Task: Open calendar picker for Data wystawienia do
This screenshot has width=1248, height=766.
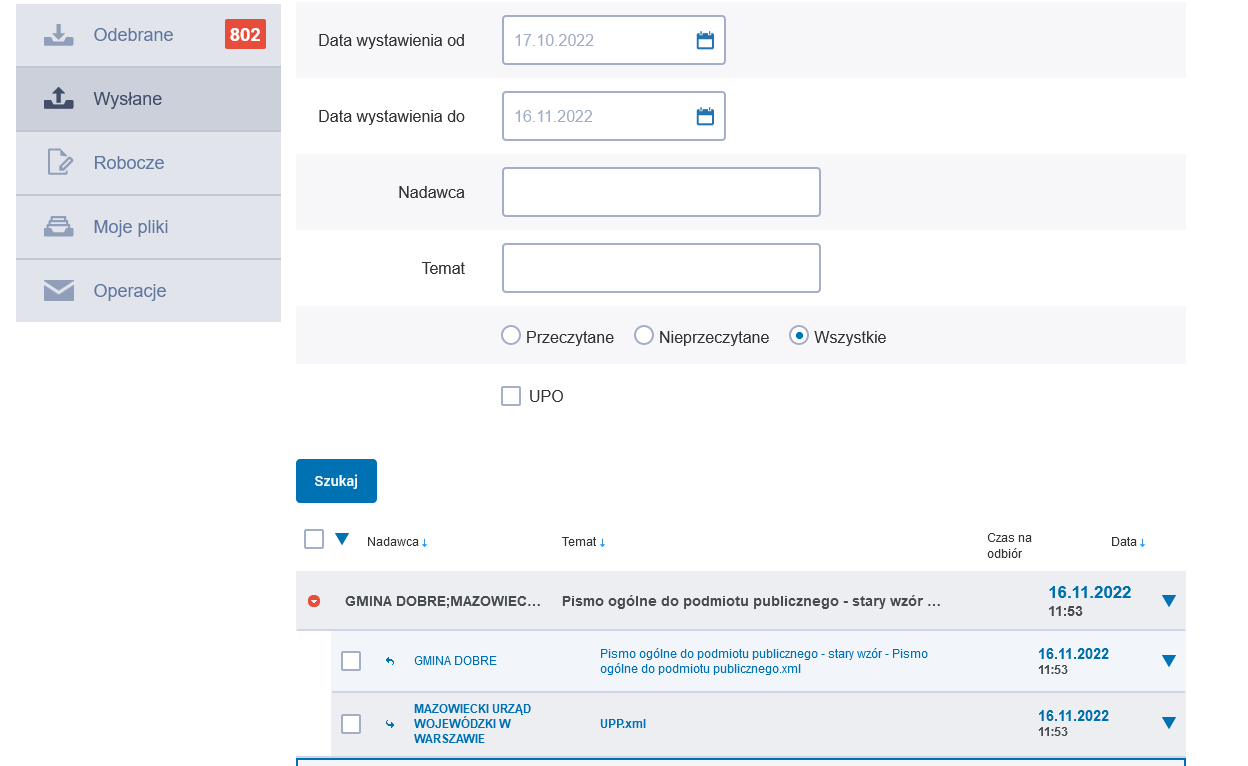Action: 705,117
